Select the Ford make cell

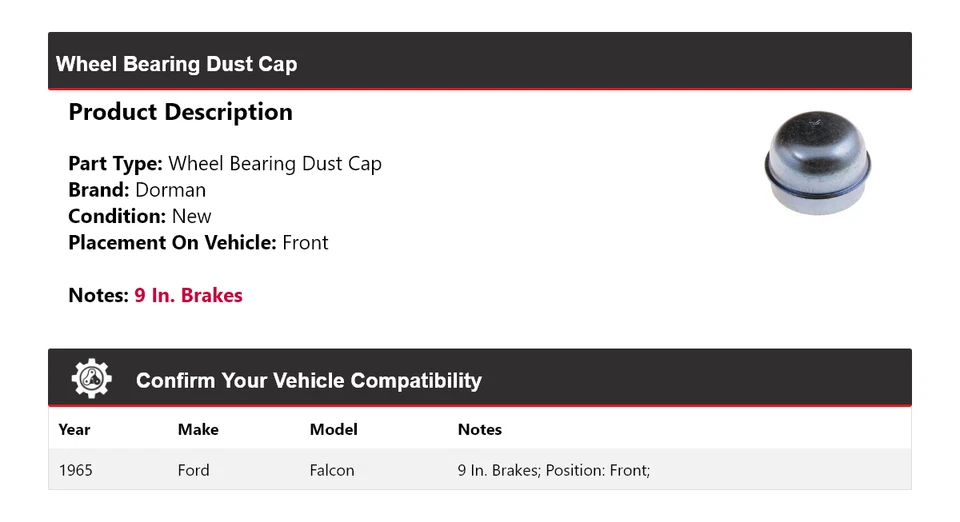point(193,470)
